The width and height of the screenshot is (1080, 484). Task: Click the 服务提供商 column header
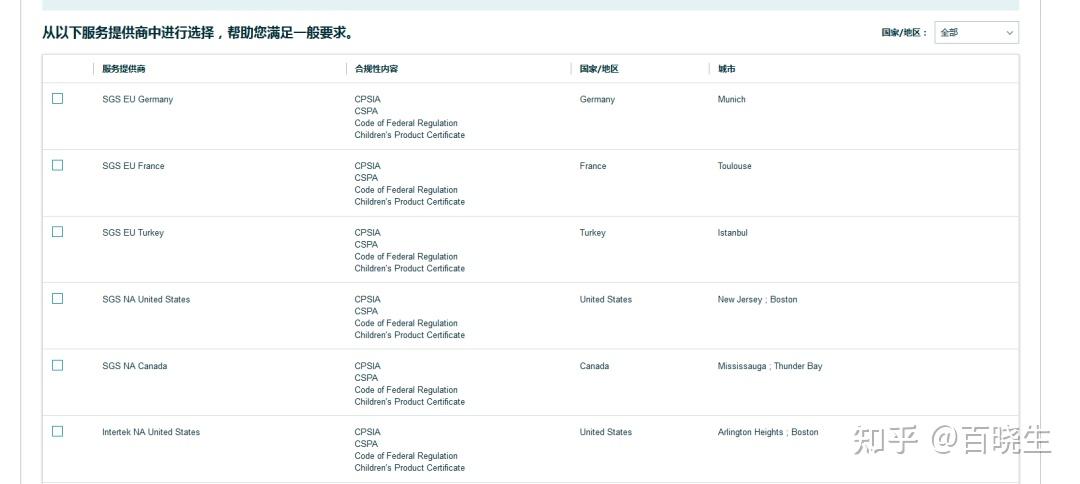coord(124,69)
